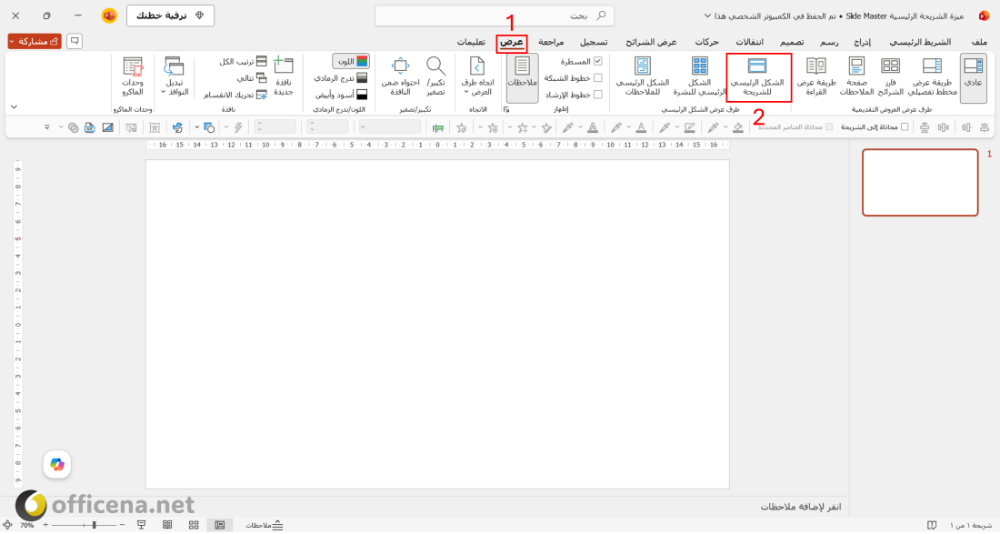Open comments pane via speech-bubble icon
Screen dimensions: 1000x534
pos(75,41)
